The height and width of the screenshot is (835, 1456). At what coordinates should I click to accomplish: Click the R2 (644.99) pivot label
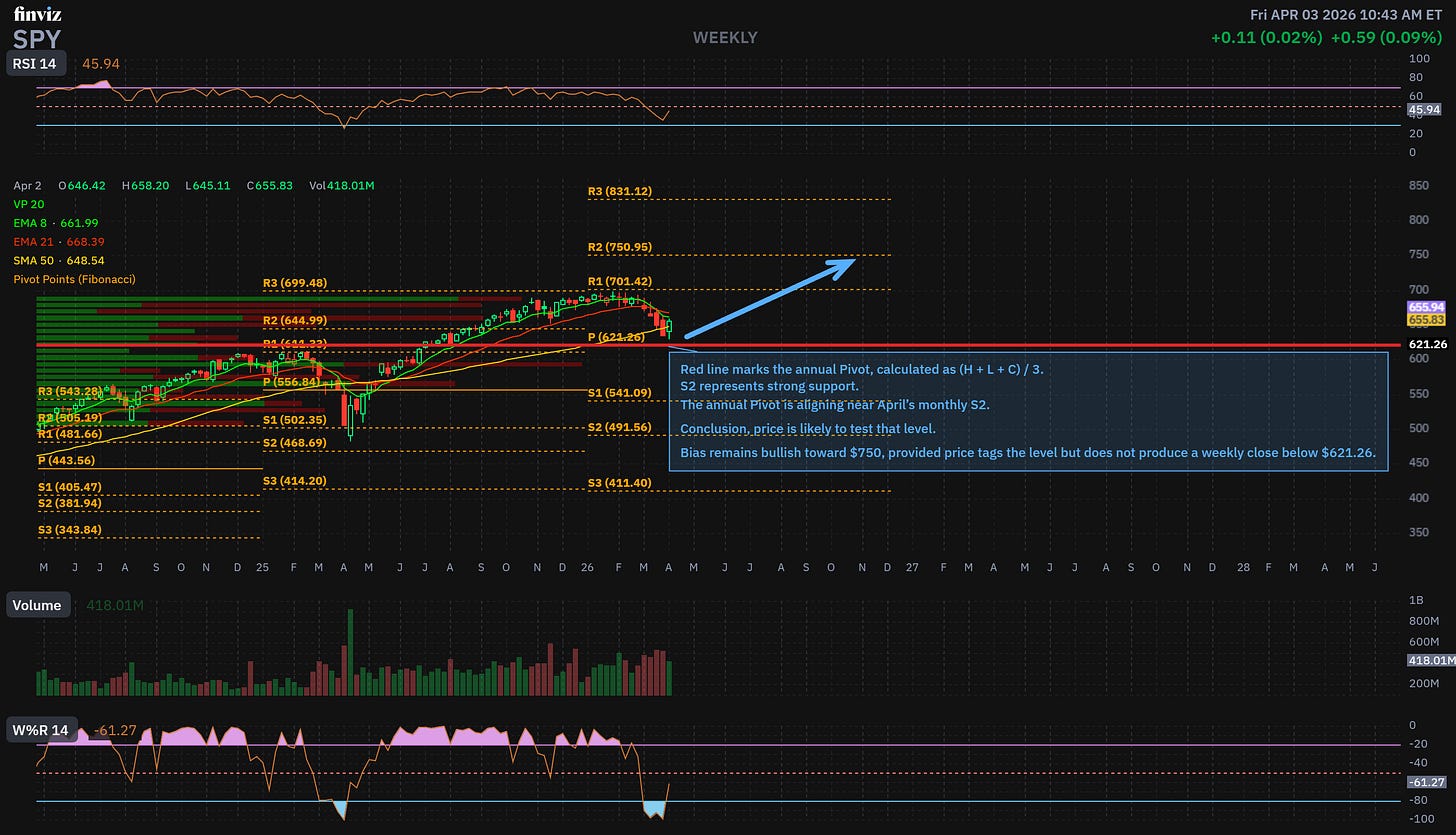pos(295,320)
